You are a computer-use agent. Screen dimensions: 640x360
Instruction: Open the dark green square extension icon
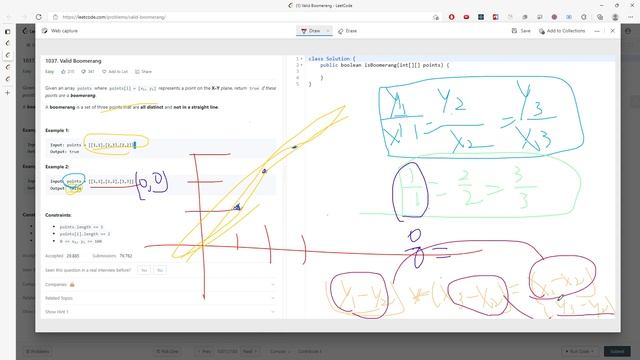point(481,17)
